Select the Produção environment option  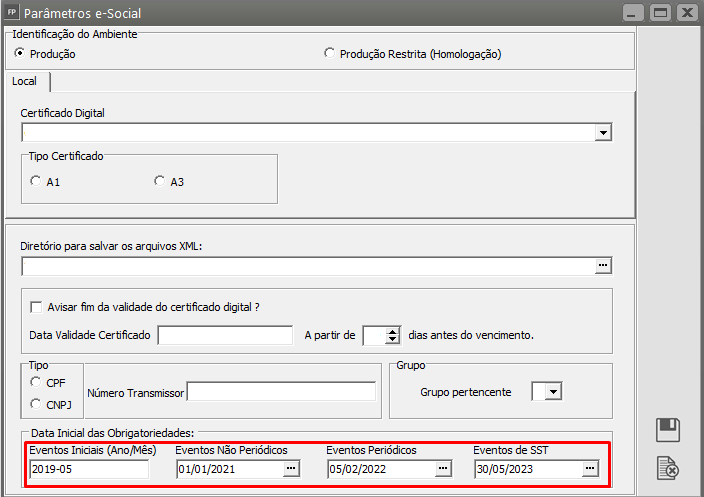pyautogui.click(x=19, y=54)
